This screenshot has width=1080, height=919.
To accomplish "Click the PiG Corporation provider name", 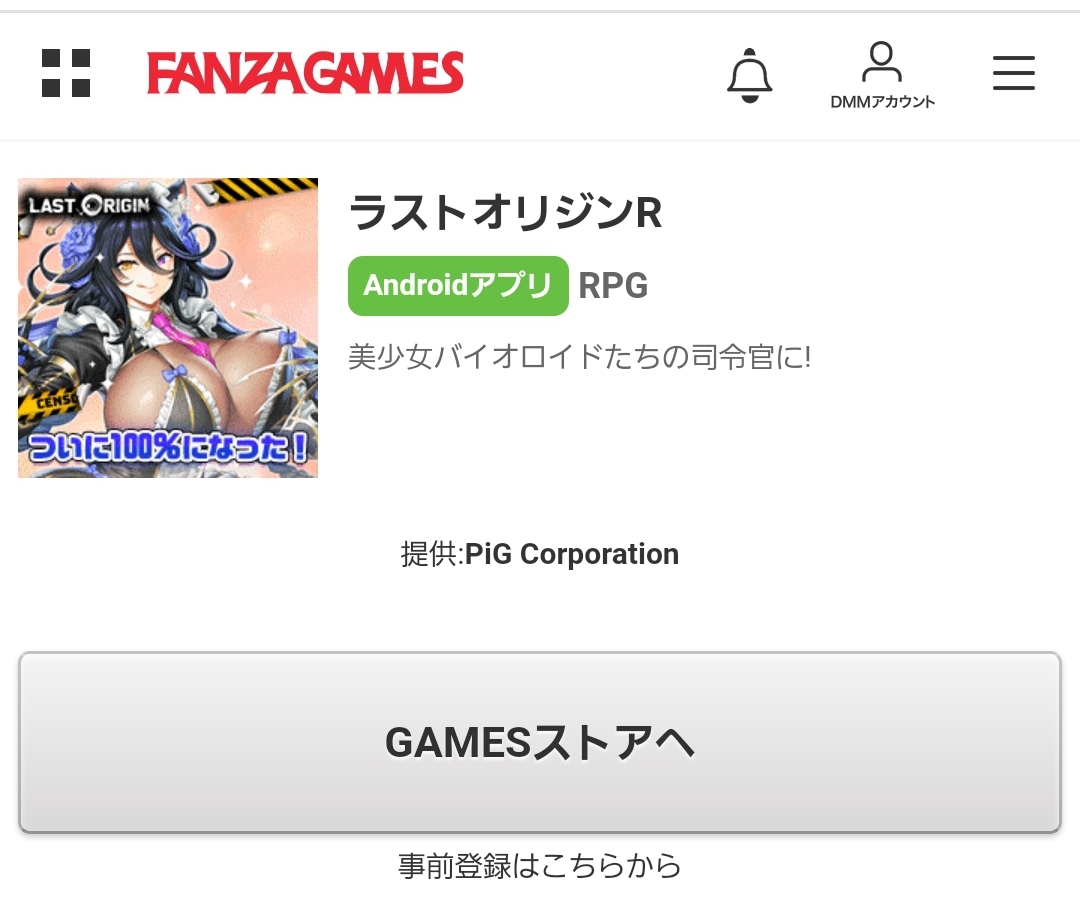I will click(572, 554).
